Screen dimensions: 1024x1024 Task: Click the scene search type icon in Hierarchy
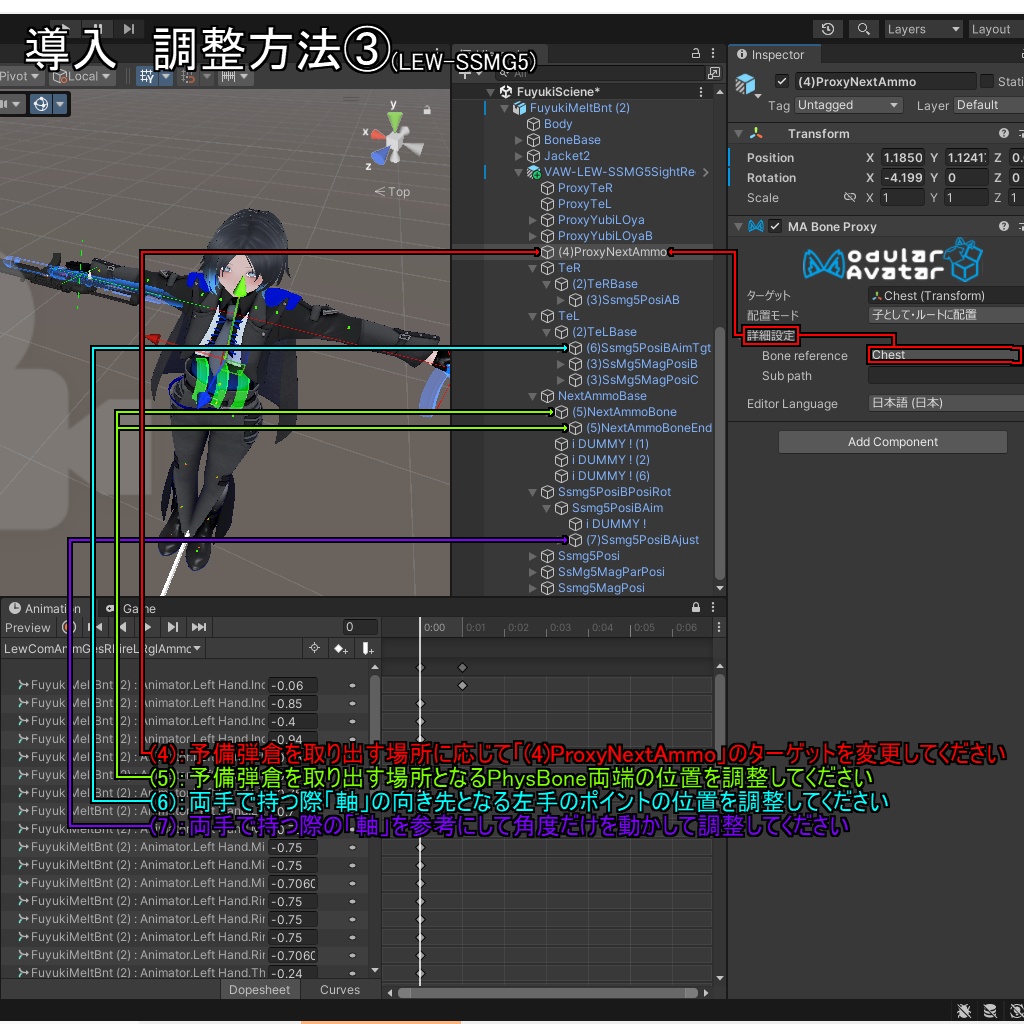pyautogui.click(x=713, y=73)
